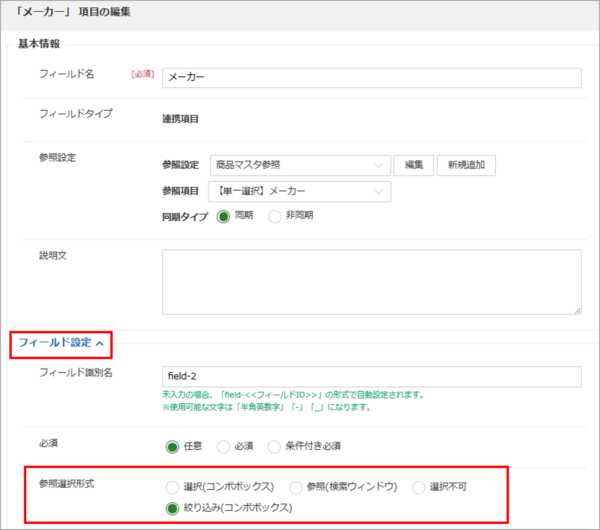Click the フィールド識別名 field showing field-2

click(371, 376)
